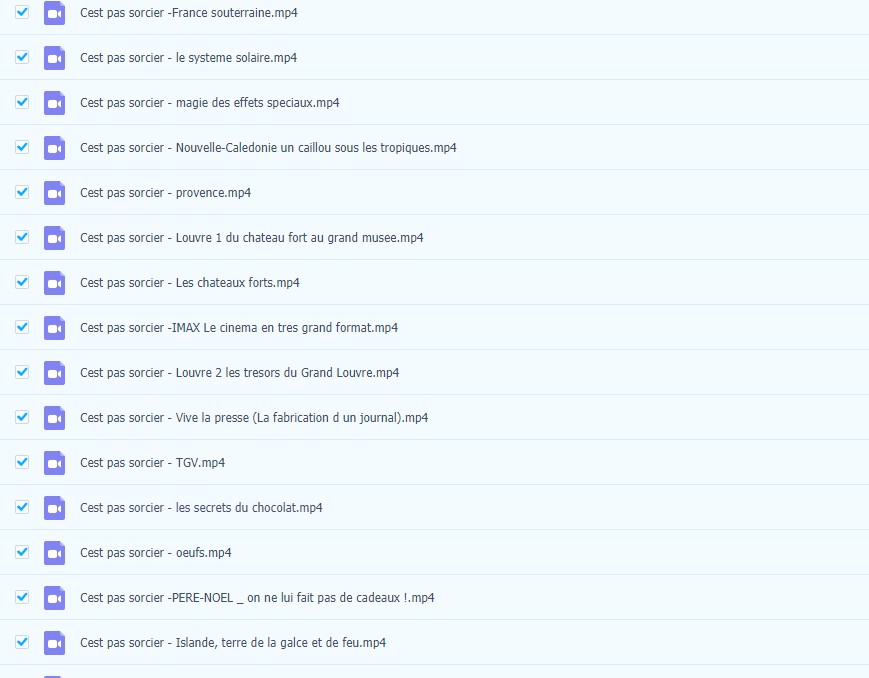Click the PERE-NOEL on ne lui fait filename
The width and height of the screenshot is (869, 678).
coord(257,598)
